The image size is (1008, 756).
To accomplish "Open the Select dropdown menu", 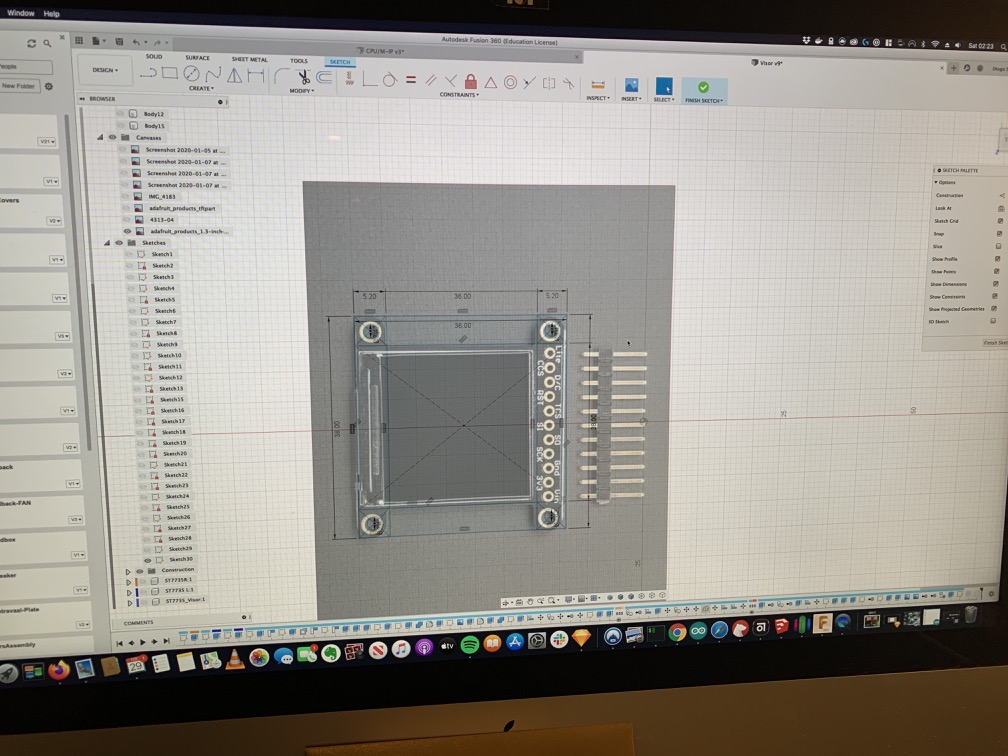I will point(663,100).
